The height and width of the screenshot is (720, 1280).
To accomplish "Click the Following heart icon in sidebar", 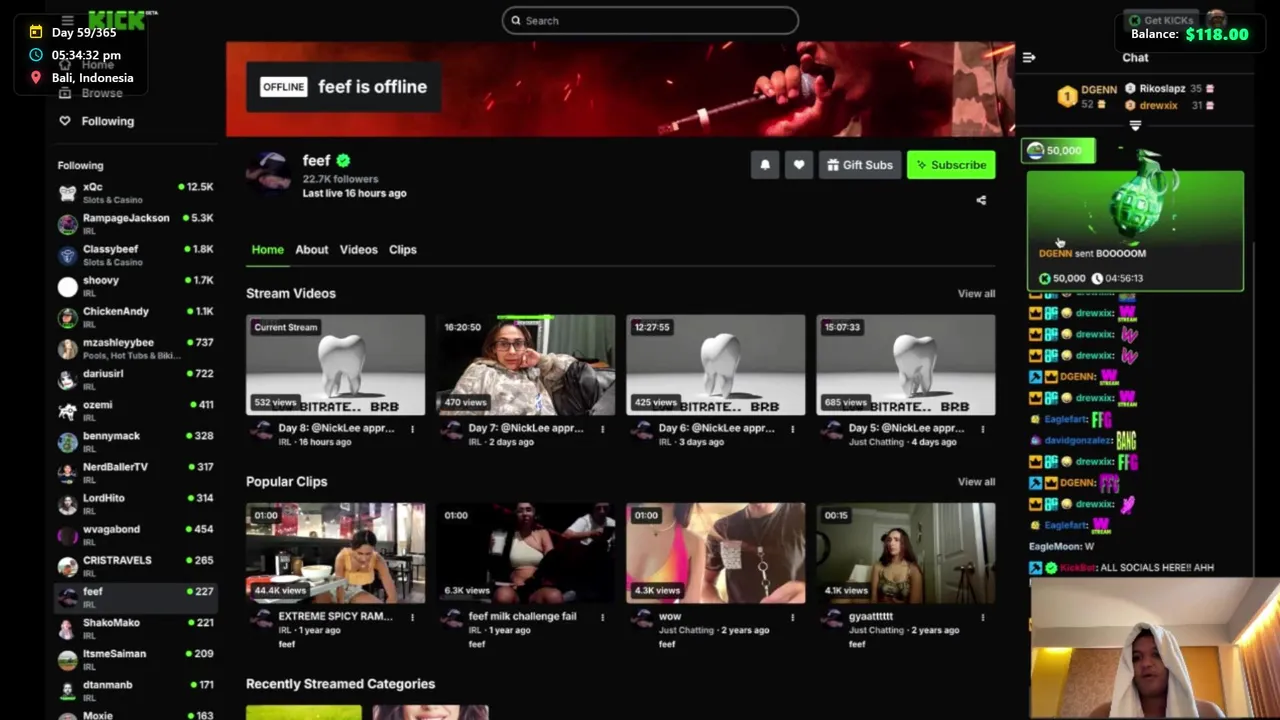I will click(x=65, y=121).
